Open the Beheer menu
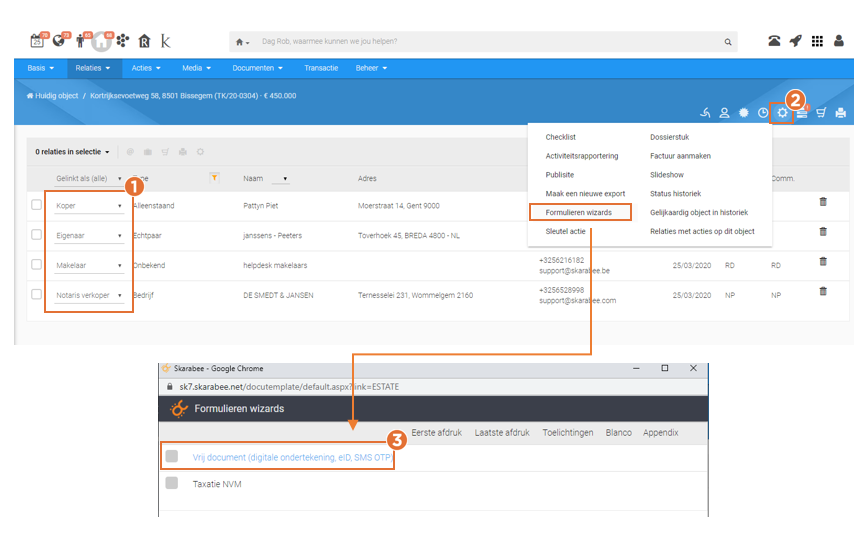The image size is (865, 552). [x=371, y=68]
